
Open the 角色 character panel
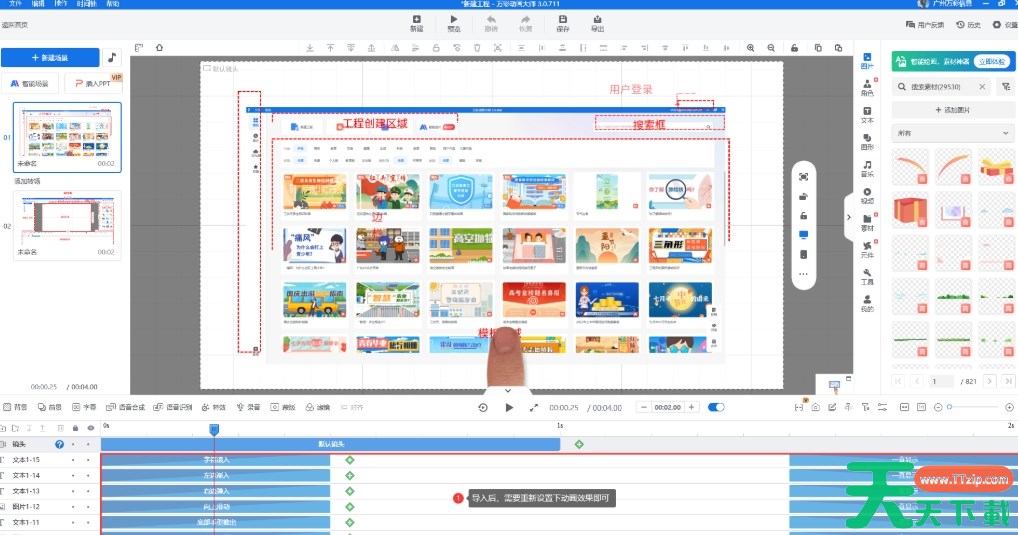pyautogui.click(x=867, y=88)
